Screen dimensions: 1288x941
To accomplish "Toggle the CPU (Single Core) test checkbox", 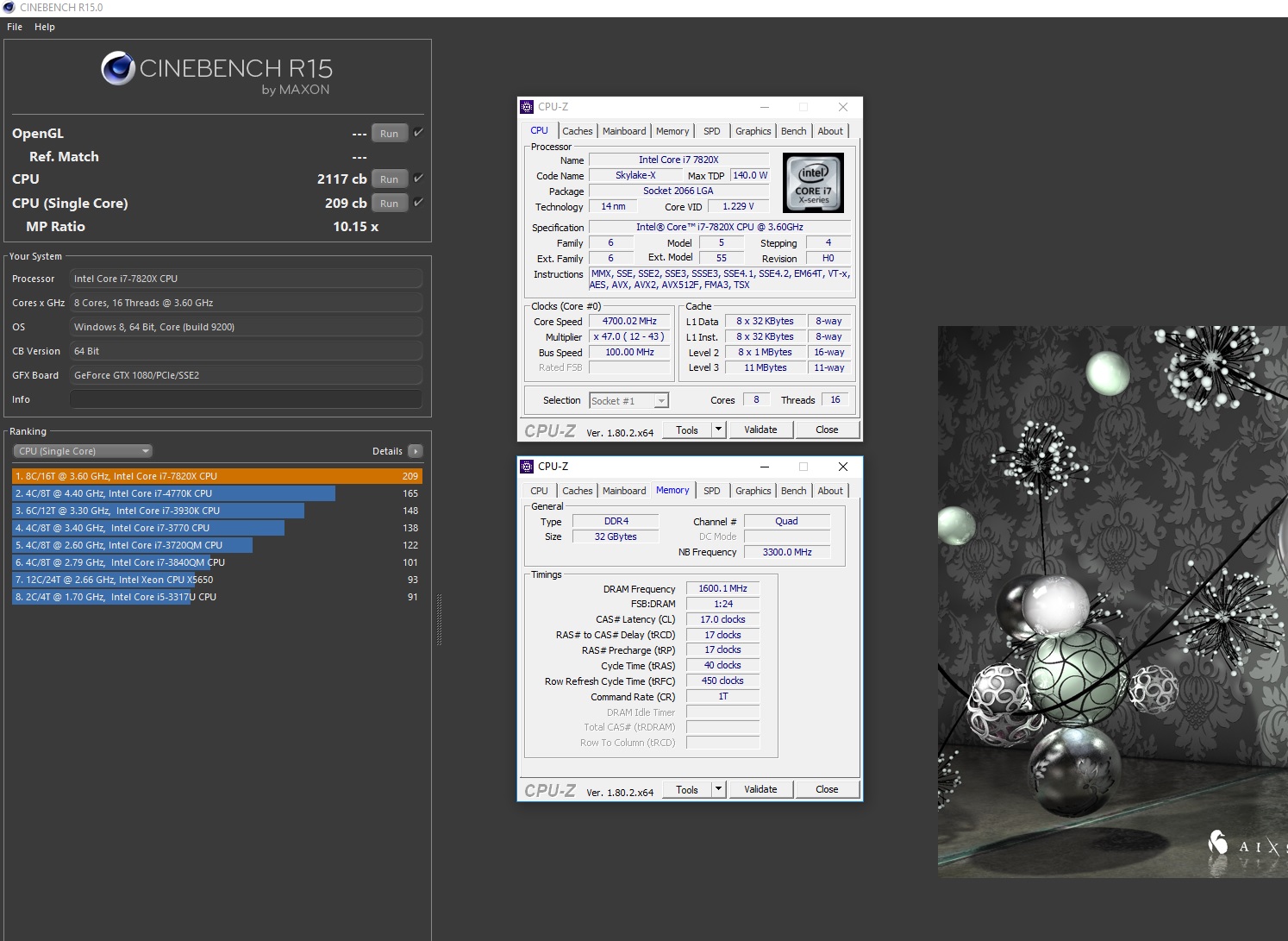I will [418, 203].
